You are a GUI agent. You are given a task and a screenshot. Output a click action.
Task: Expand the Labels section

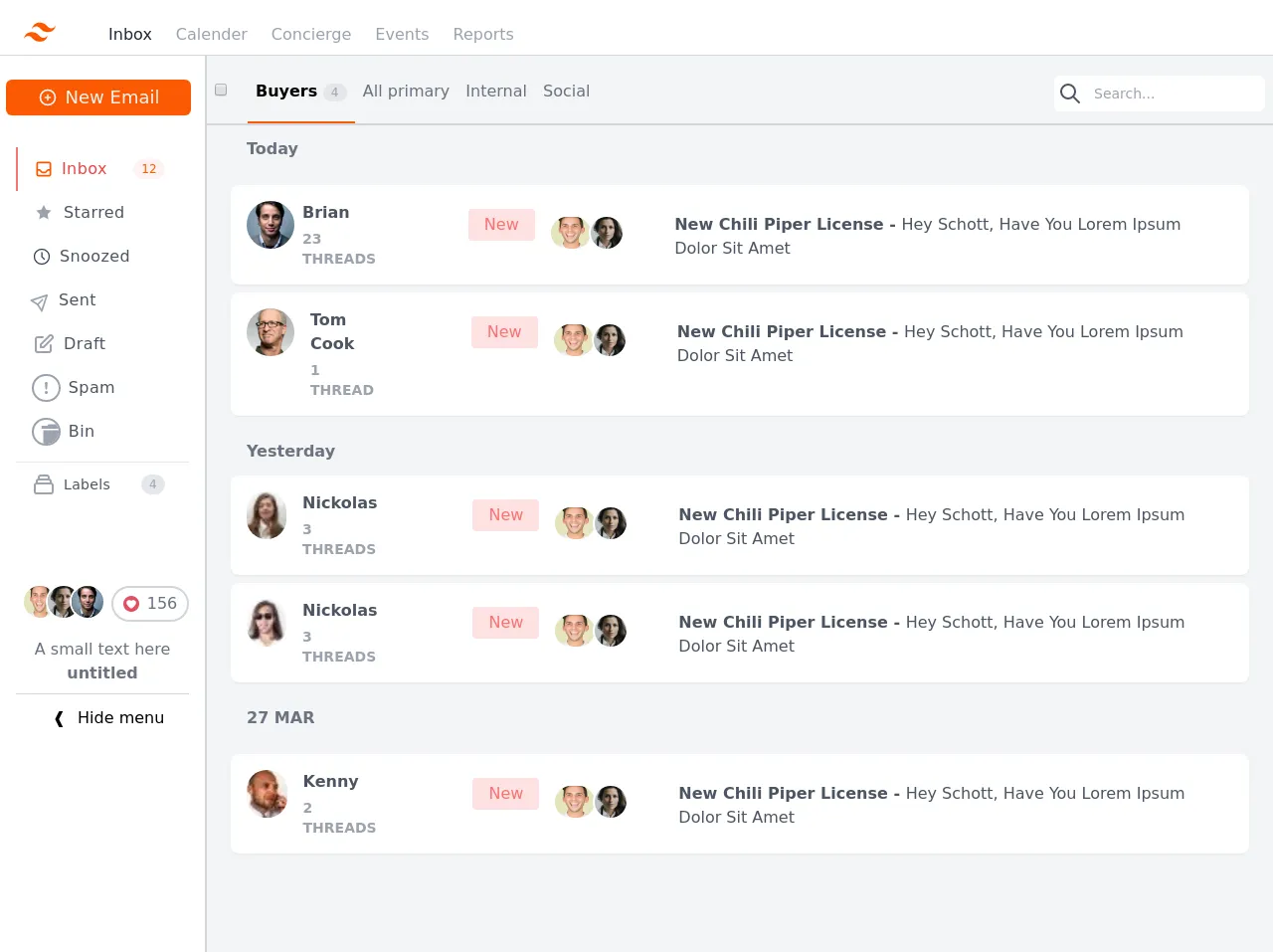click(88, 484)
